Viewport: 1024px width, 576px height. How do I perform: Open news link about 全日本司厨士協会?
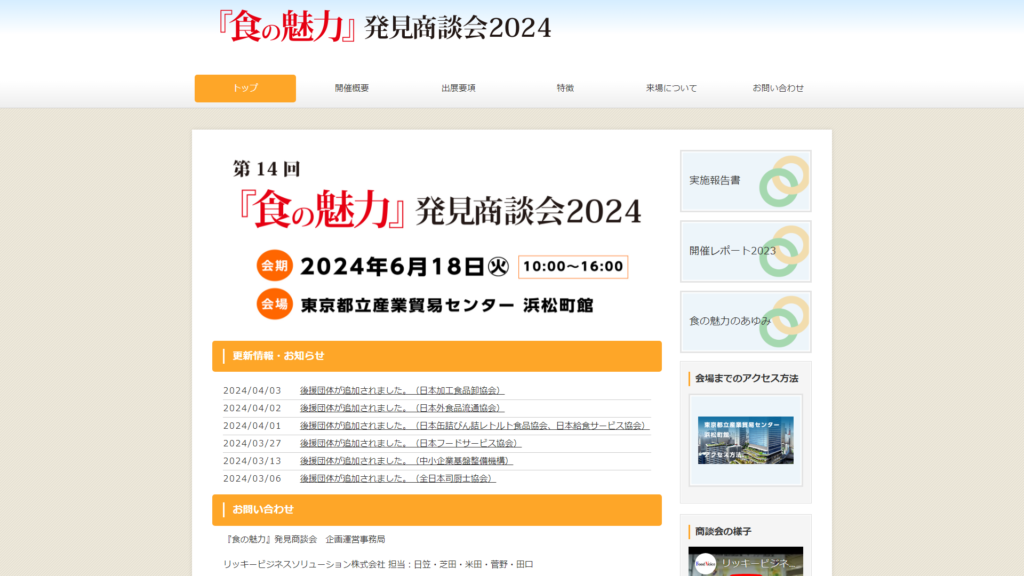398,479
